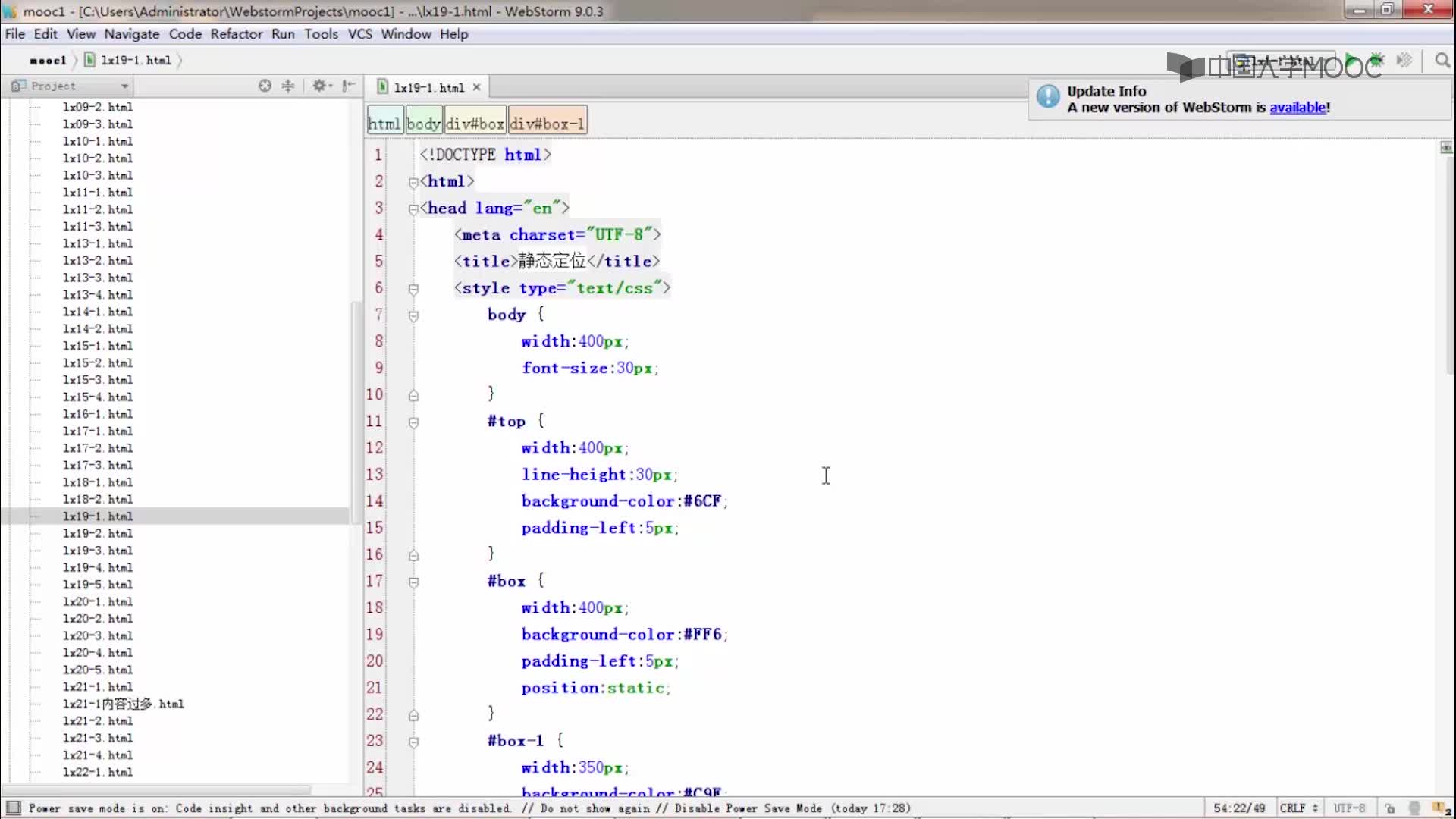Click the run with coverage icon
Screen dimensions: 1456x819
tap(1404, 60)
